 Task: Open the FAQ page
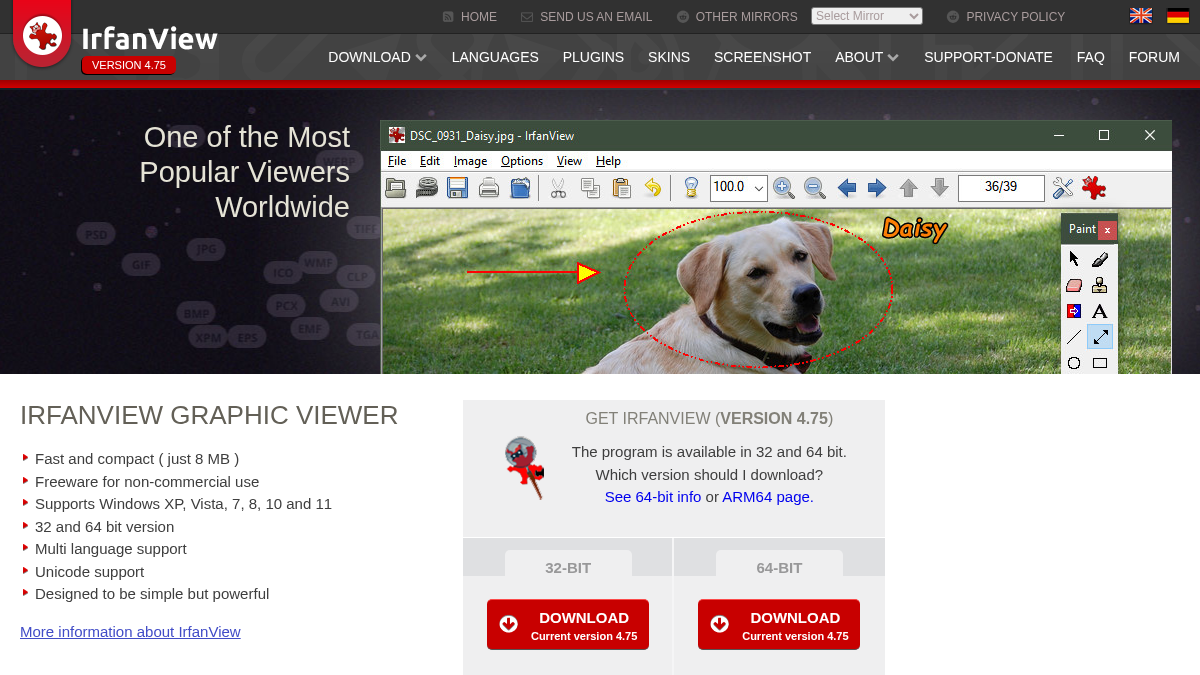click(x=1091, y=57)
